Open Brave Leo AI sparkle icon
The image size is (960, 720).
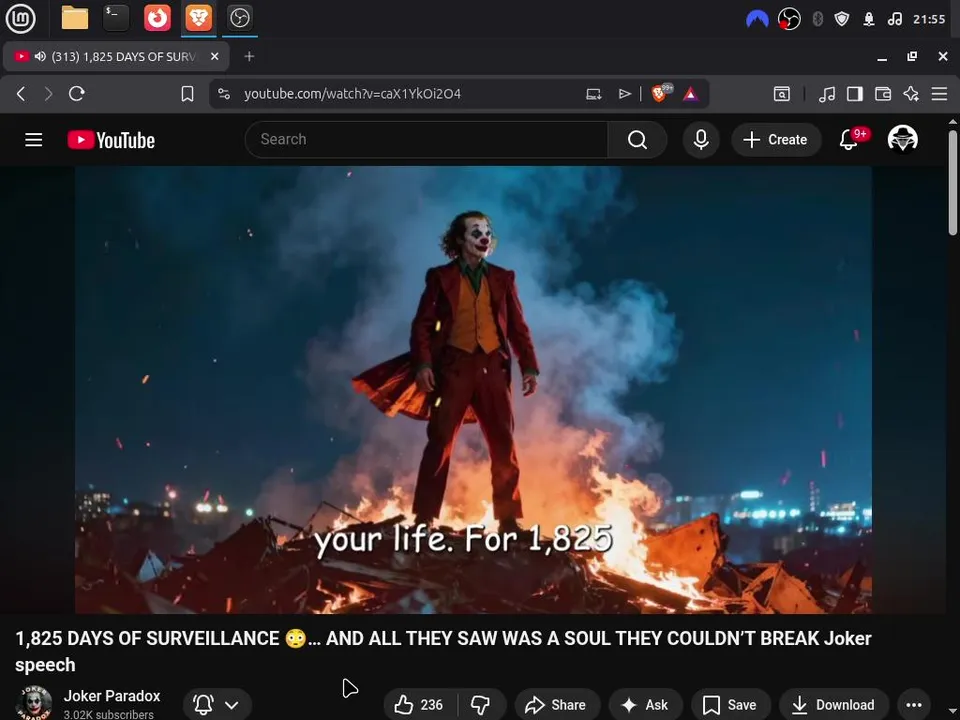click(x=911, y=94)
